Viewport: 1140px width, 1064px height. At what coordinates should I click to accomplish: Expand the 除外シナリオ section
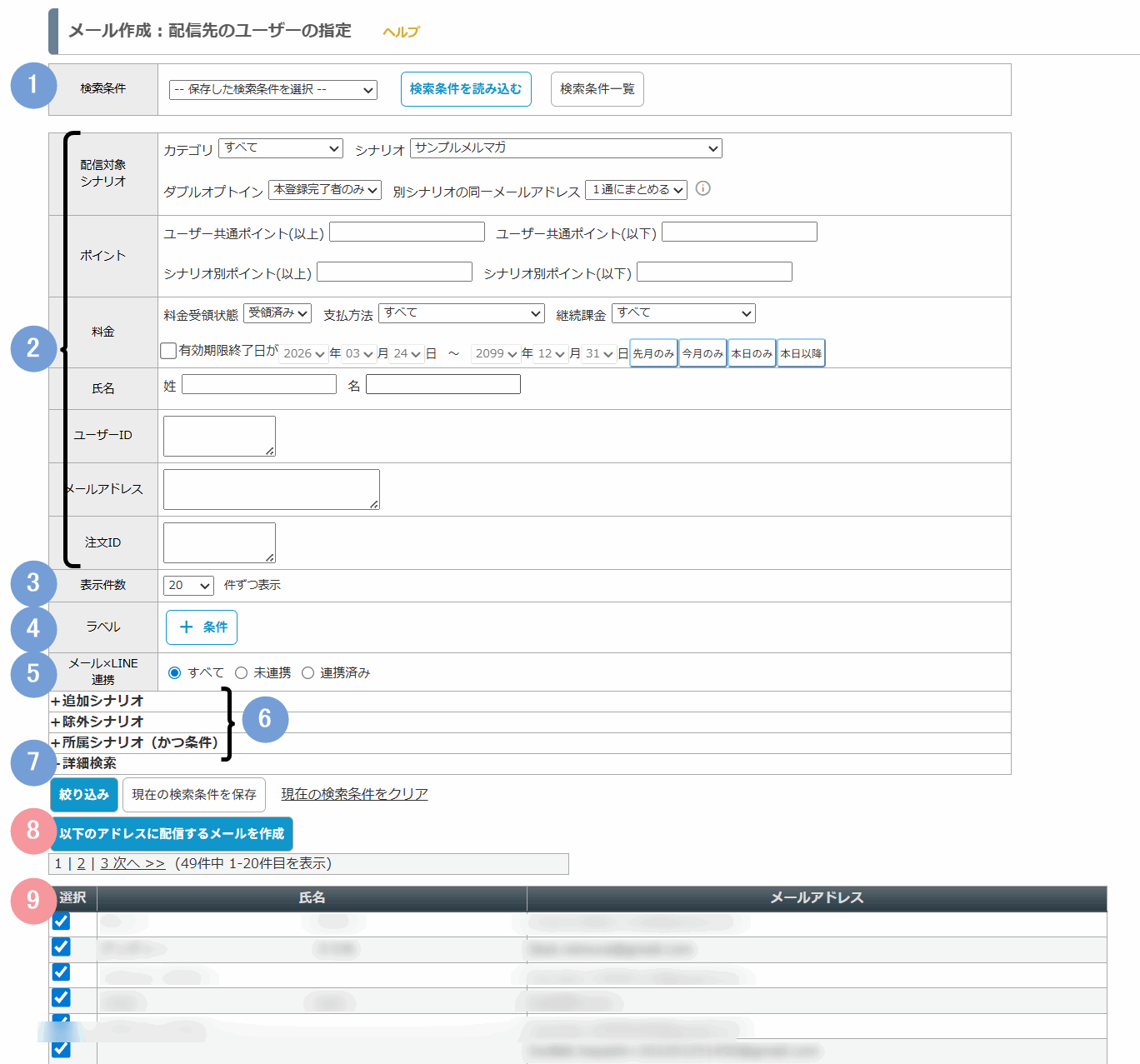[97, 722]
